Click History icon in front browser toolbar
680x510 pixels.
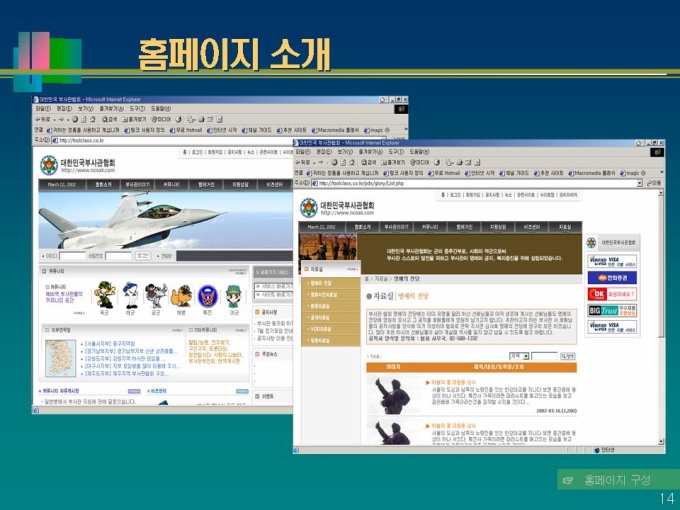(437, 162)
